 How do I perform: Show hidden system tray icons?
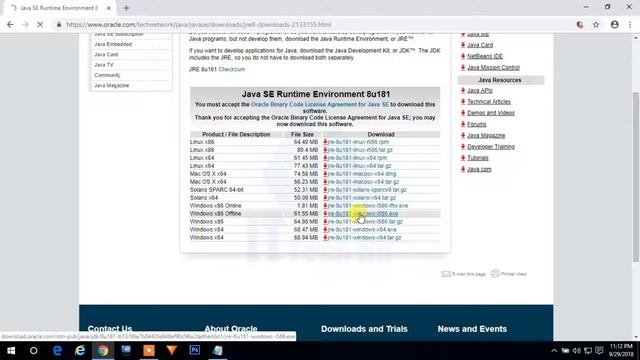(554, 351)
